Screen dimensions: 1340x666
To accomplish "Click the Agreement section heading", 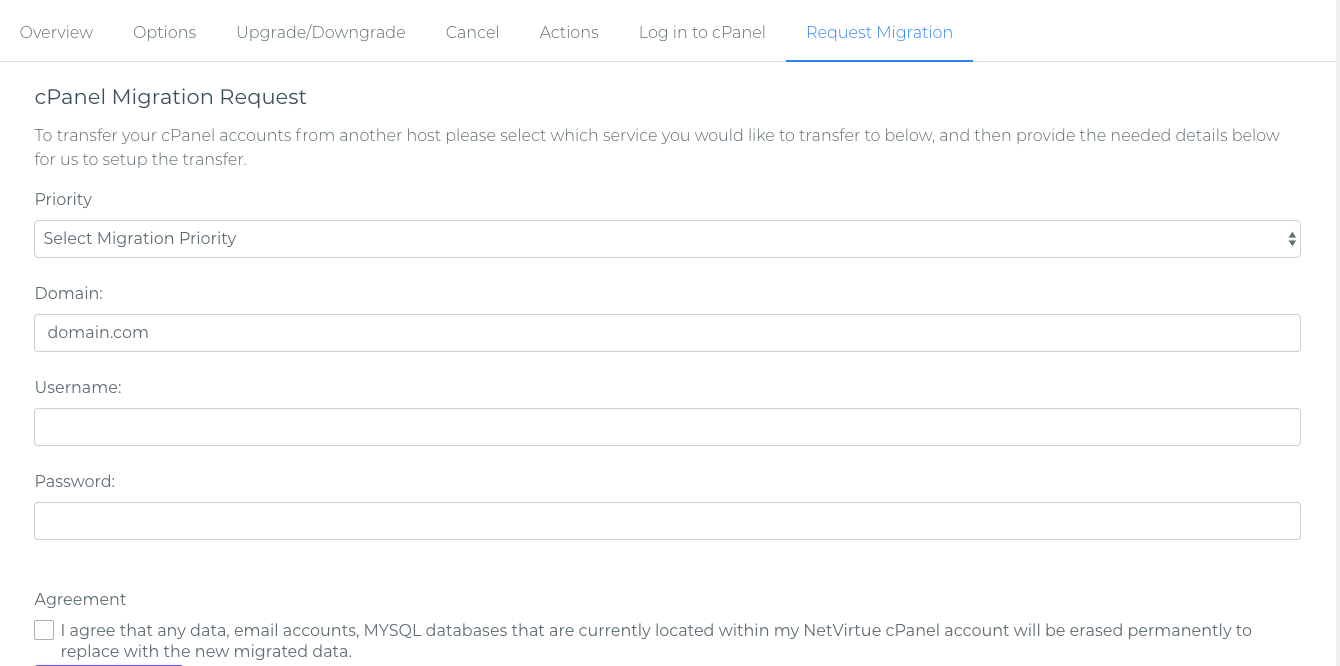I will (80, 599).
